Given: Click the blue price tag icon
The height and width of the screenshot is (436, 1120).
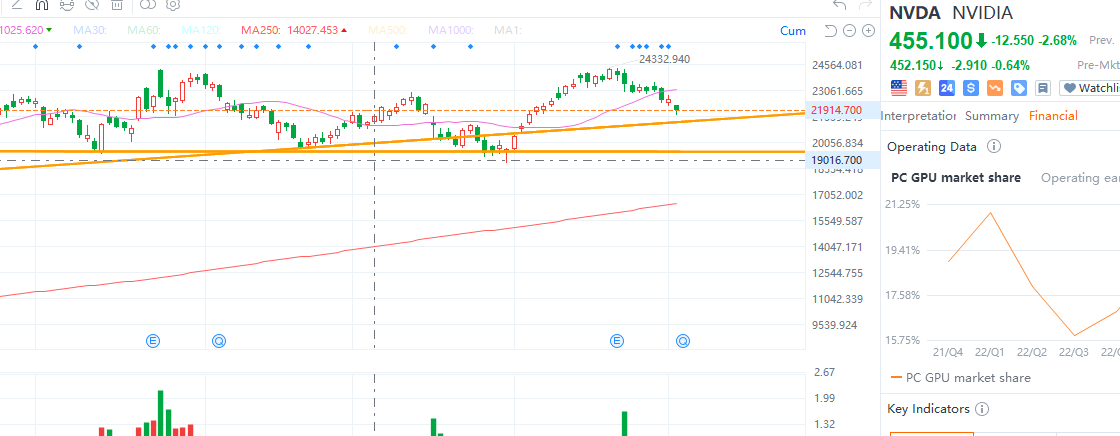Looking at the screenshot, I should 1019,88.
